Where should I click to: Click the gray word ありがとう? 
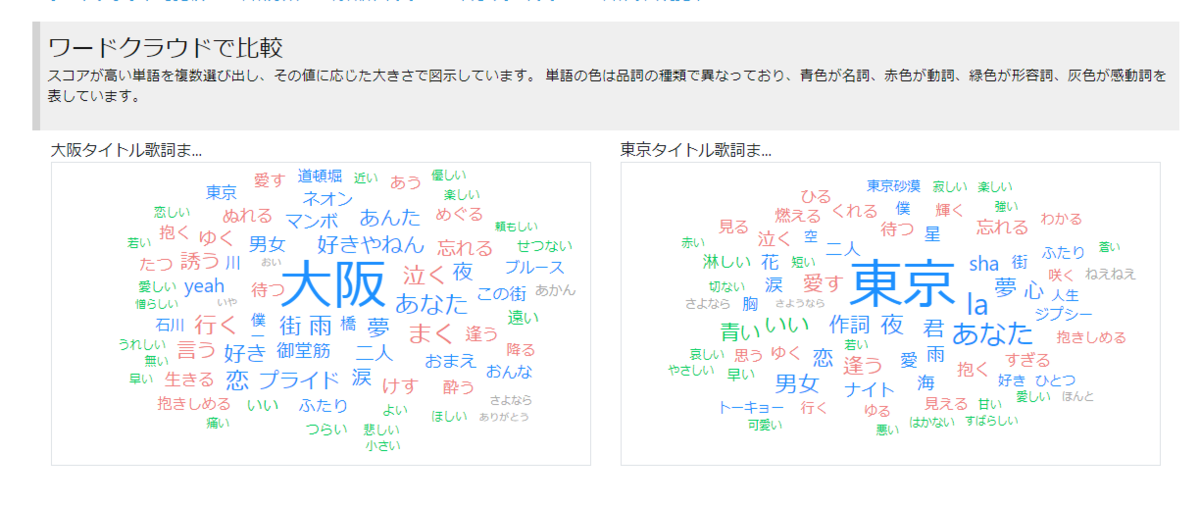click(504, 417)
